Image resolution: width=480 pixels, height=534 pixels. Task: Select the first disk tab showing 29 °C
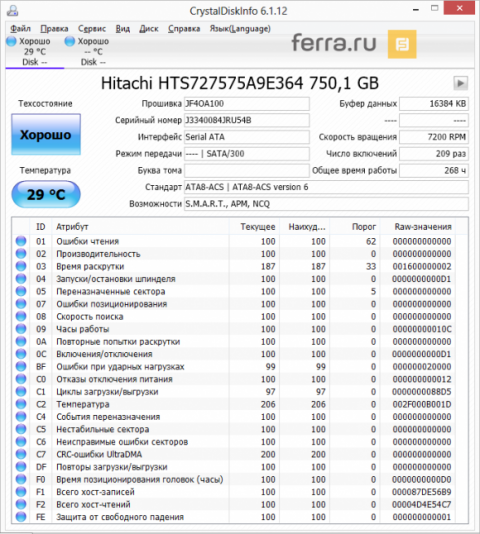pos(34,51)
